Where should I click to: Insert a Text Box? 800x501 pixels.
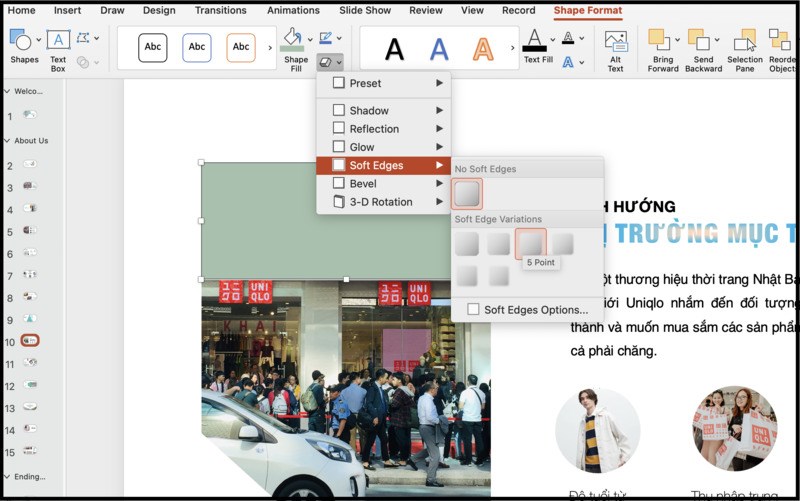[x=58, y=41]
